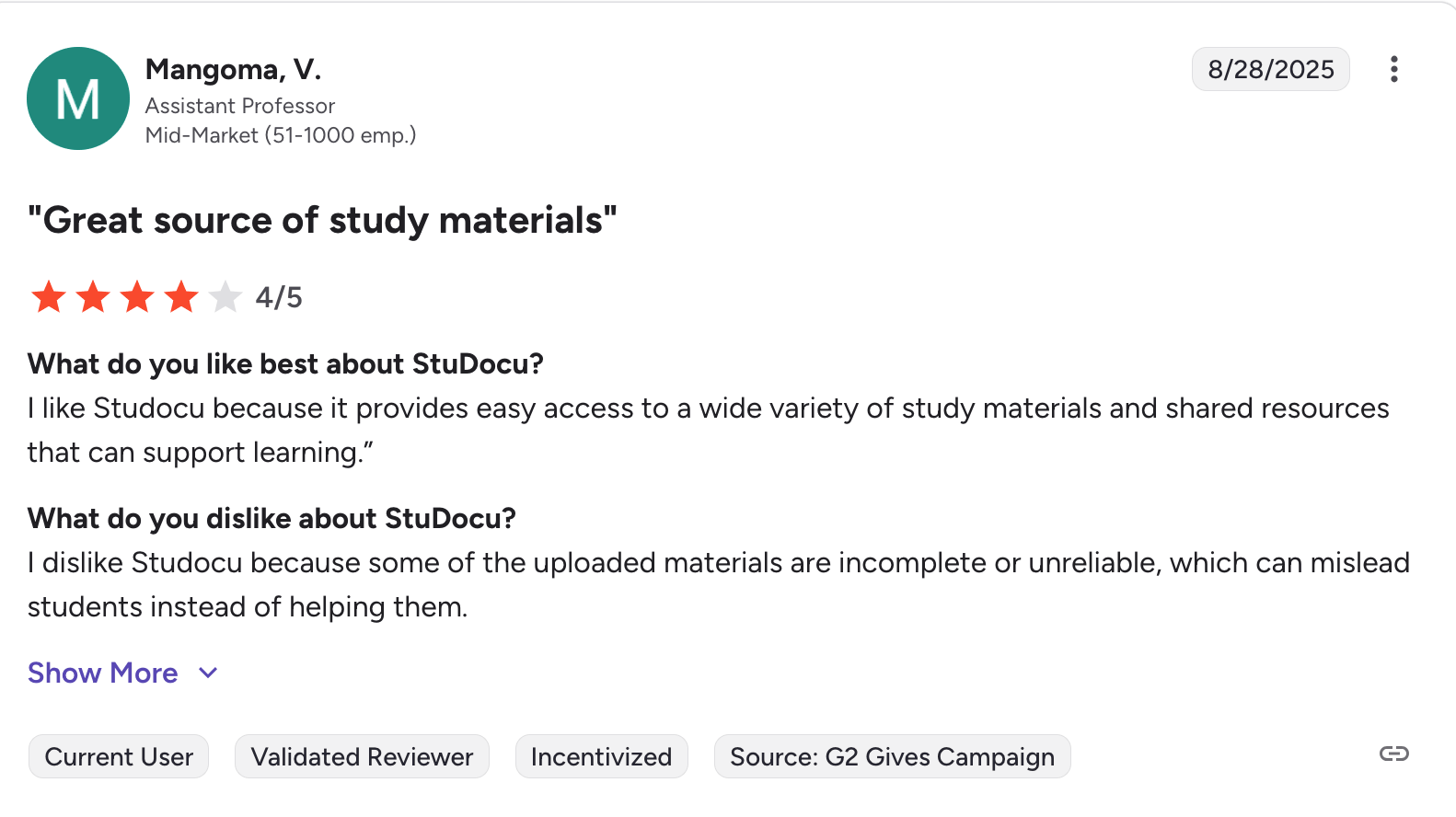The width and height of the screenshot is (1456, 817).
Task: Select the second red star rating icon
Action: tap(93, 296)
